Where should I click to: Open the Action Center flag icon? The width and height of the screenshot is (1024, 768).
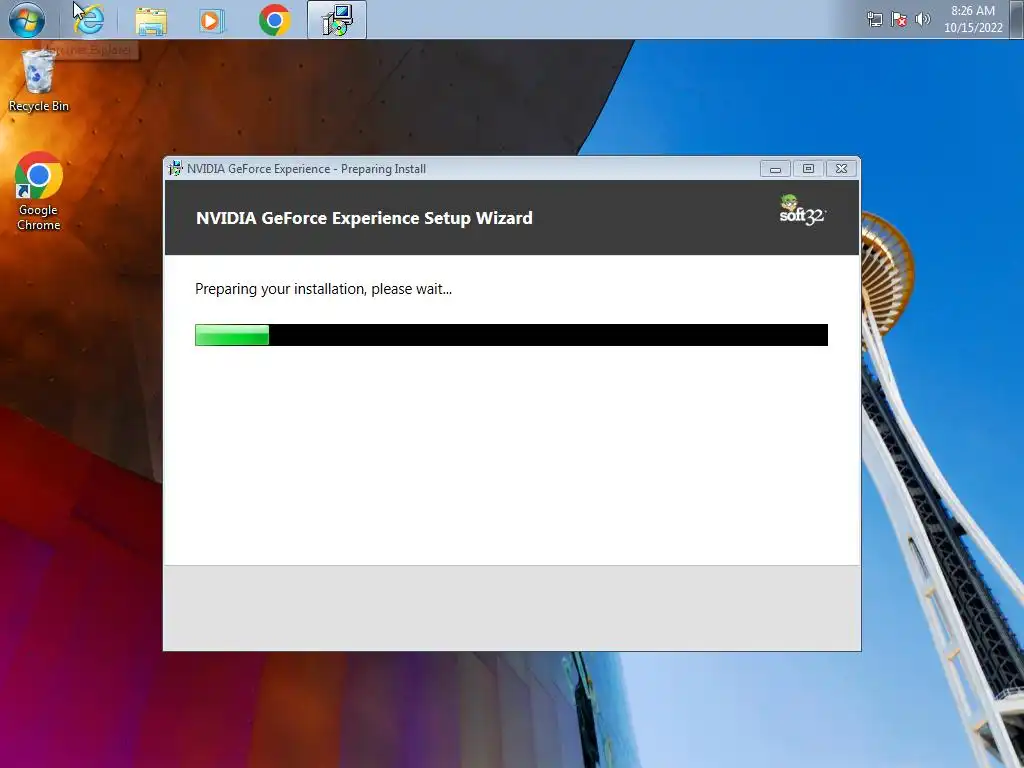point(899,20)
